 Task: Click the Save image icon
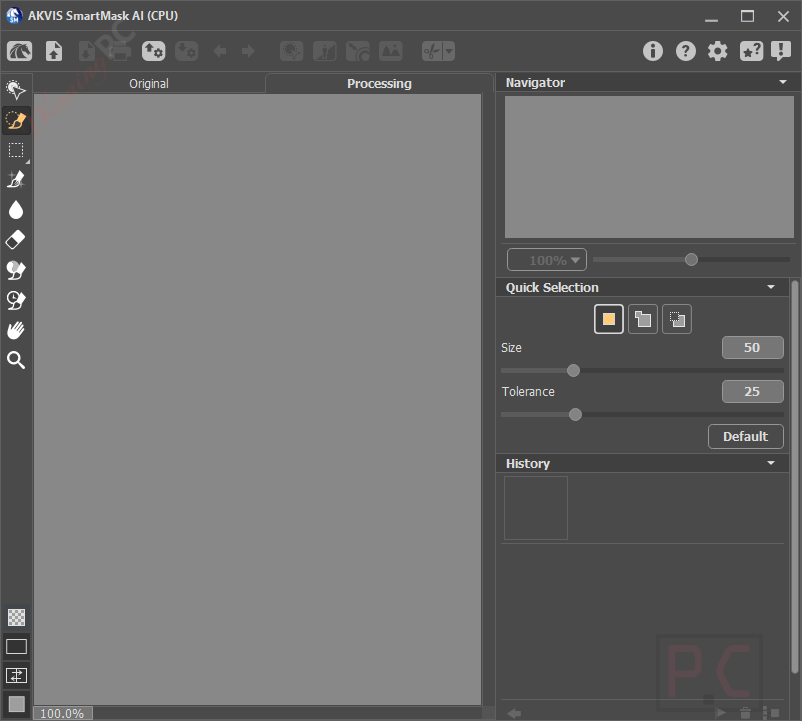click(86, 51)
